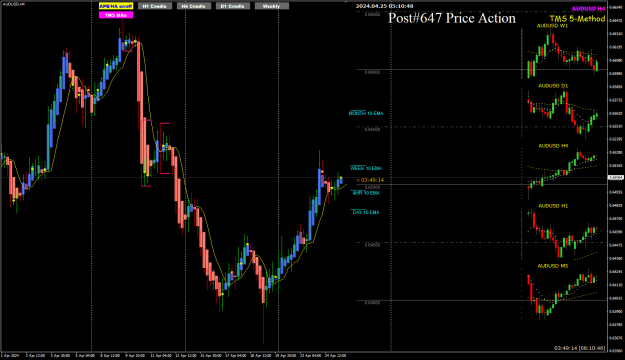Switch to H1 Candle view
Image resolution: width=625 pixels, height=360 pixels.
(x=155, y=6)
